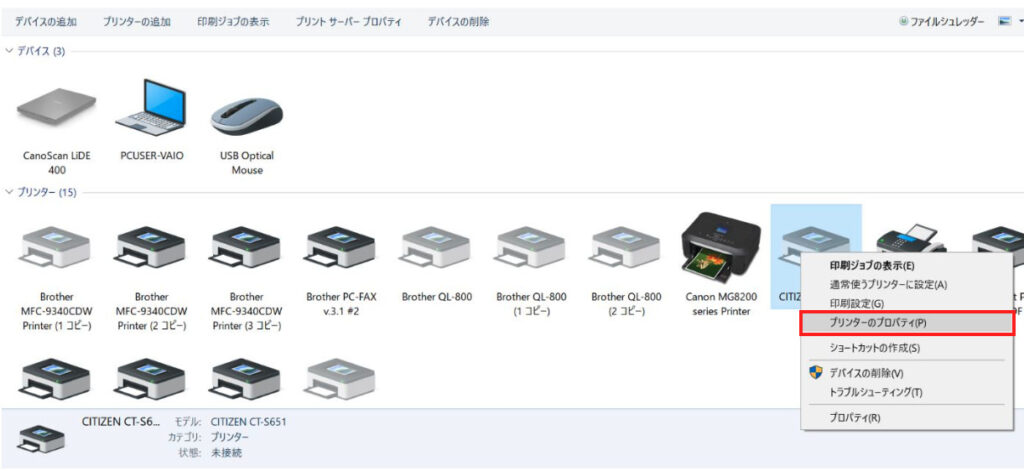The width and height of the screenshot is (1024, 471).
Task: Collapse the プリンター (15) group
Action: (9, 192)
